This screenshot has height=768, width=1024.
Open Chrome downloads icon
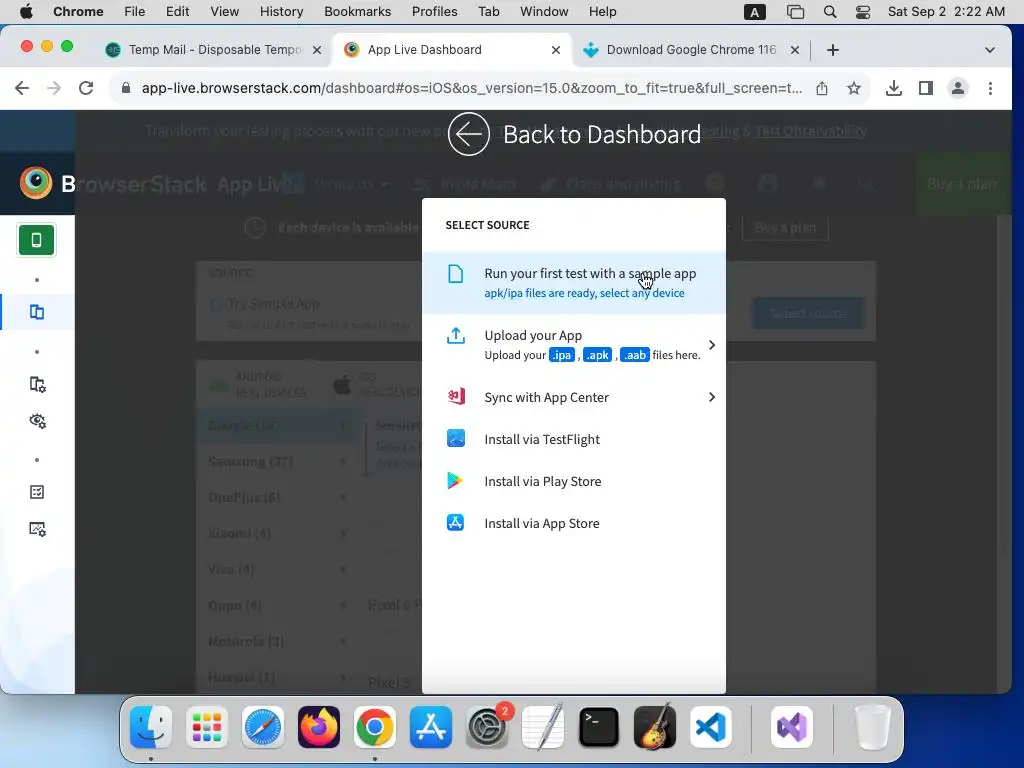pos(893,88)
